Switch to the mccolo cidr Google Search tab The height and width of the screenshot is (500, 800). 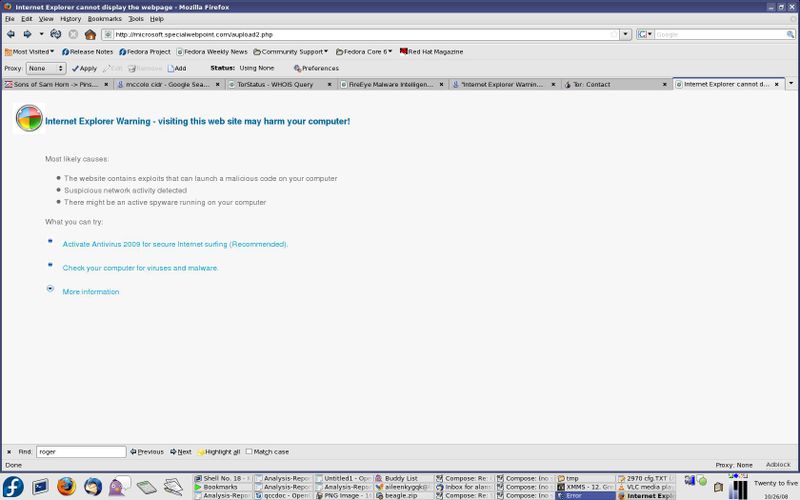(x=168, y=85)
